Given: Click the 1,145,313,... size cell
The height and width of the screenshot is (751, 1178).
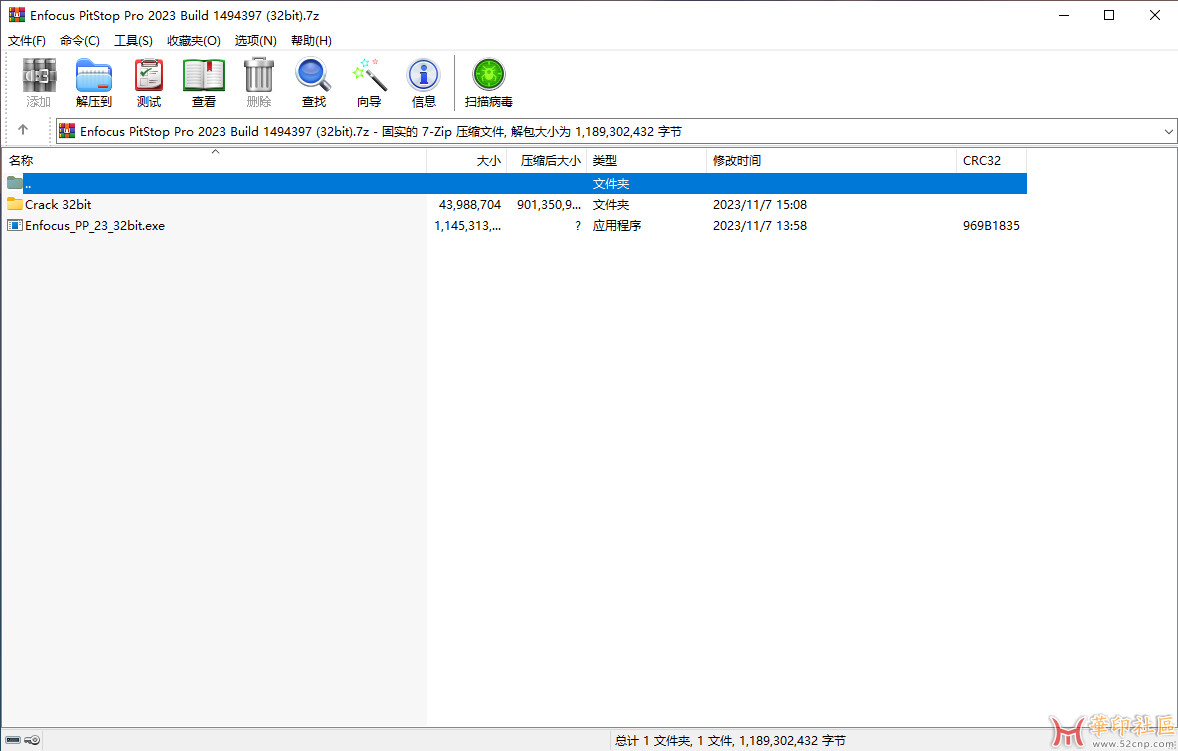Looking at the screenshot, I should click(467, 225).
